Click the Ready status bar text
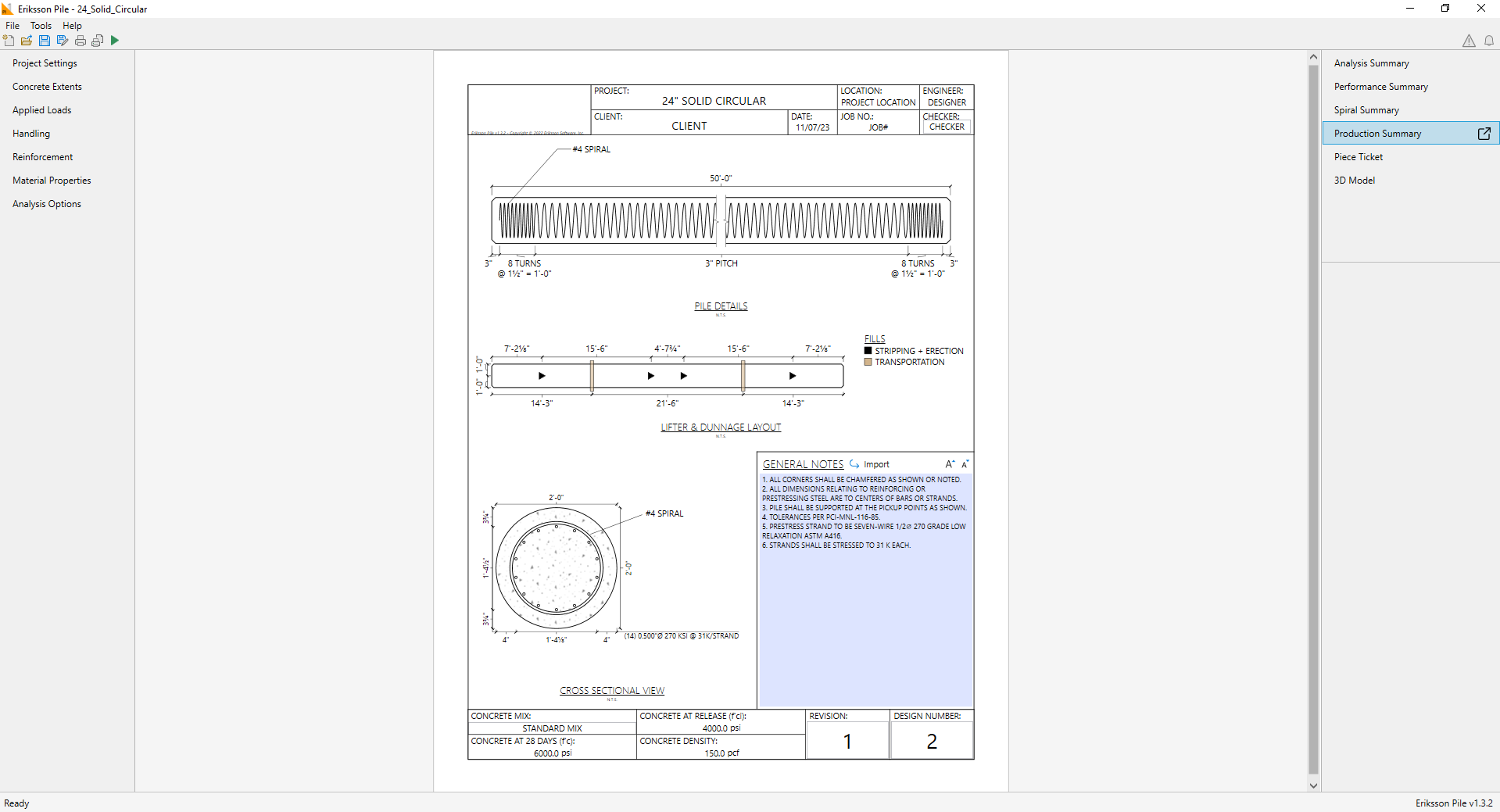The image size is (1500, 812). (x=16, y=803)
